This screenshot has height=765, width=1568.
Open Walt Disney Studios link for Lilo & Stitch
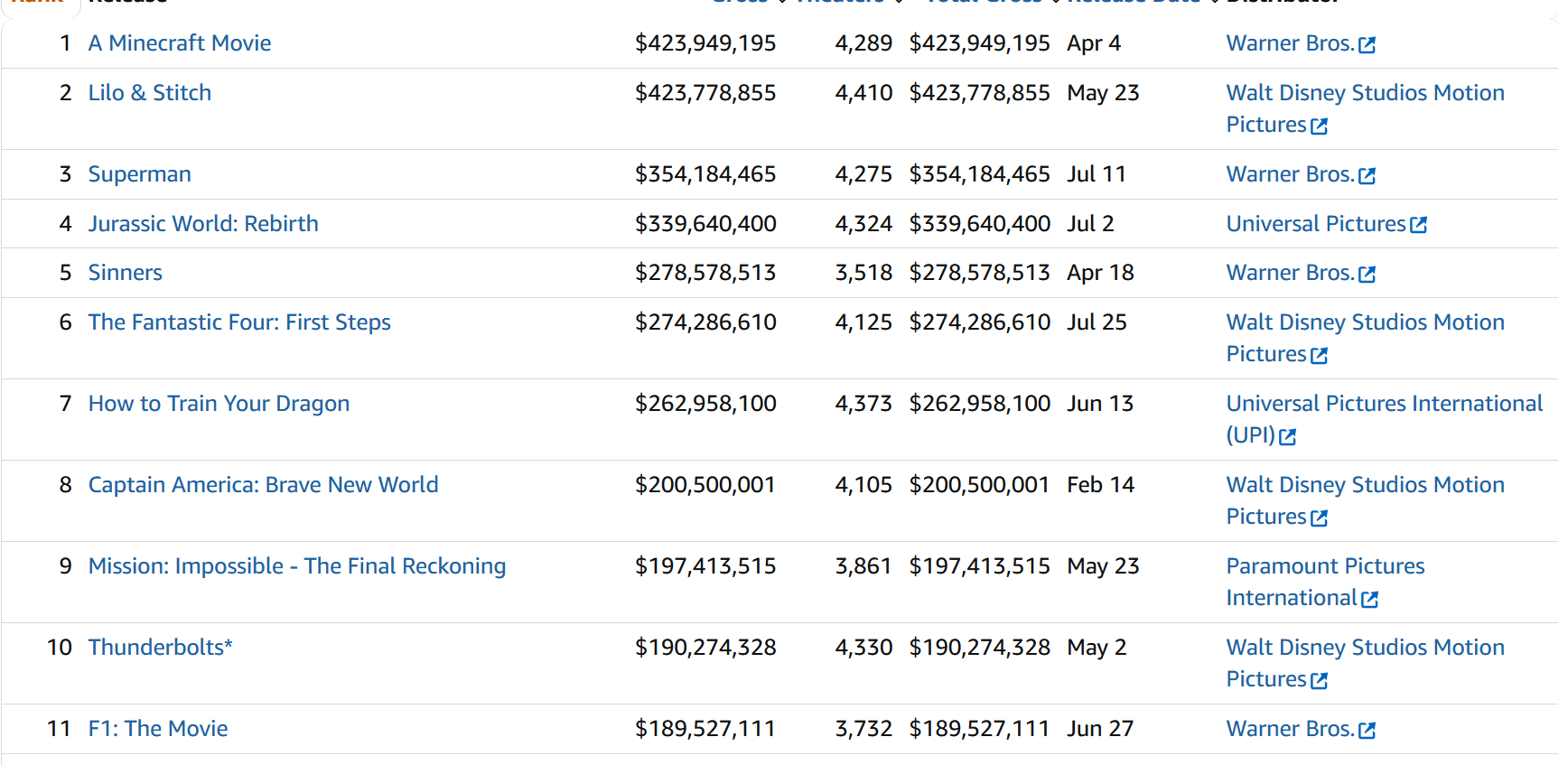pos(1365,108)
